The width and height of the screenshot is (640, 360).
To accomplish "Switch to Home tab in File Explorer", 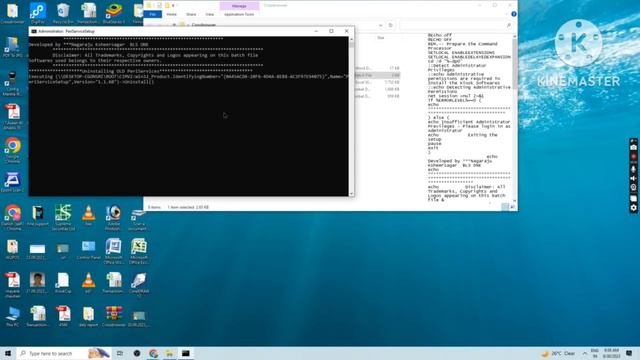I will [x=171, y=14].
